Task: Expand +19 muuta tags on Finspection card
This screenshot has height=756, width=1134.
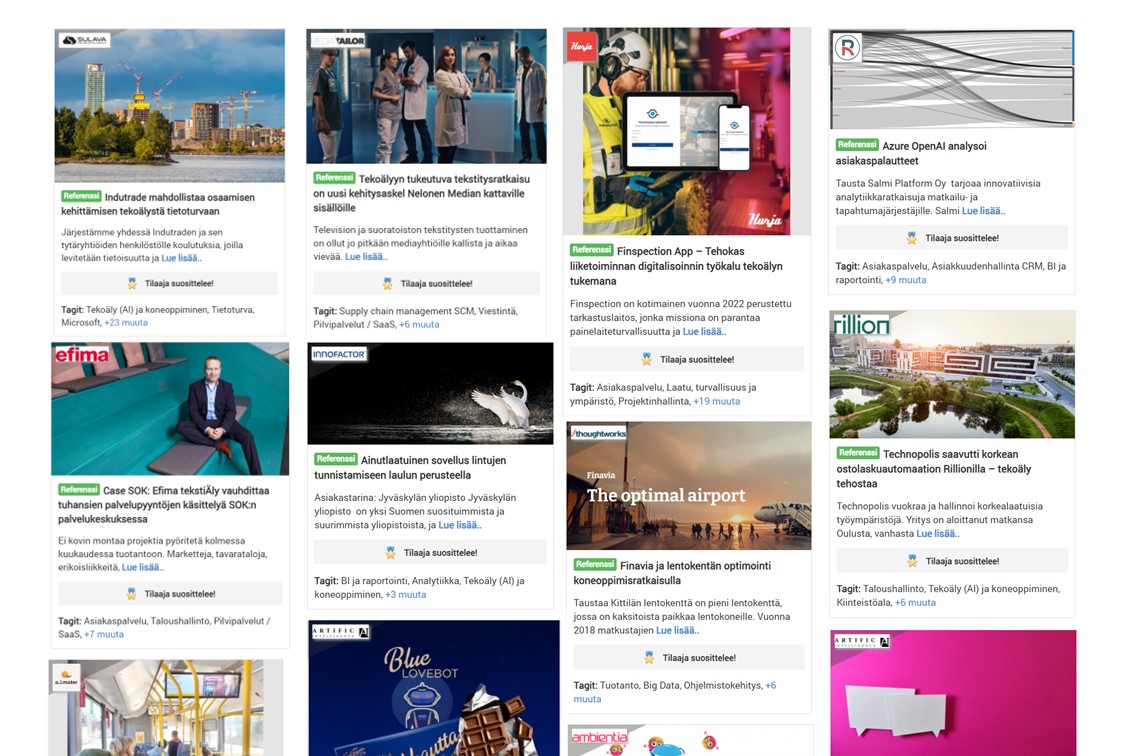Action: (717, 401)
